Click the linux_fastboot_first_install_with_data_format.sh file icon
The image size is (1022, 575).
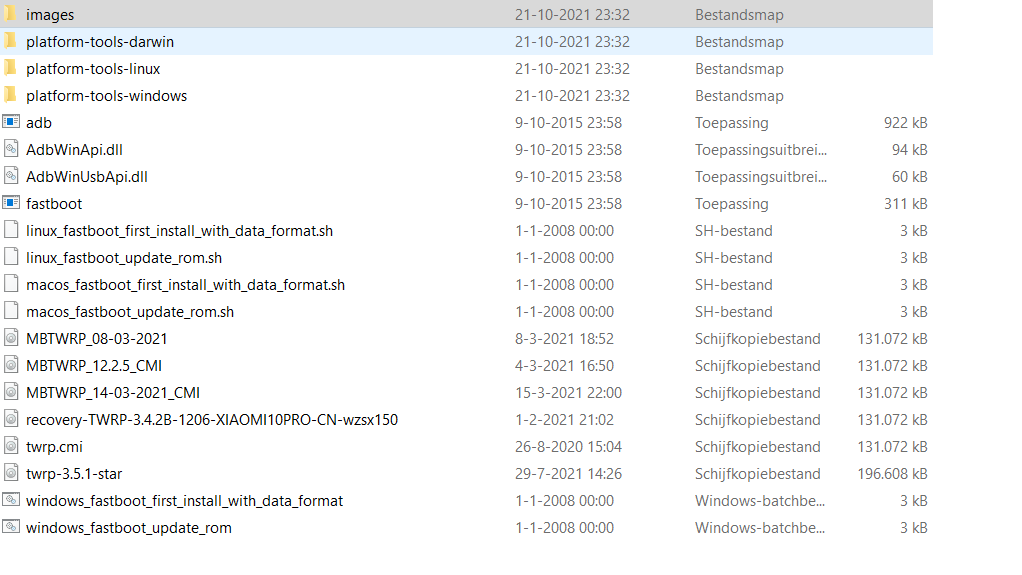point(11,230)
